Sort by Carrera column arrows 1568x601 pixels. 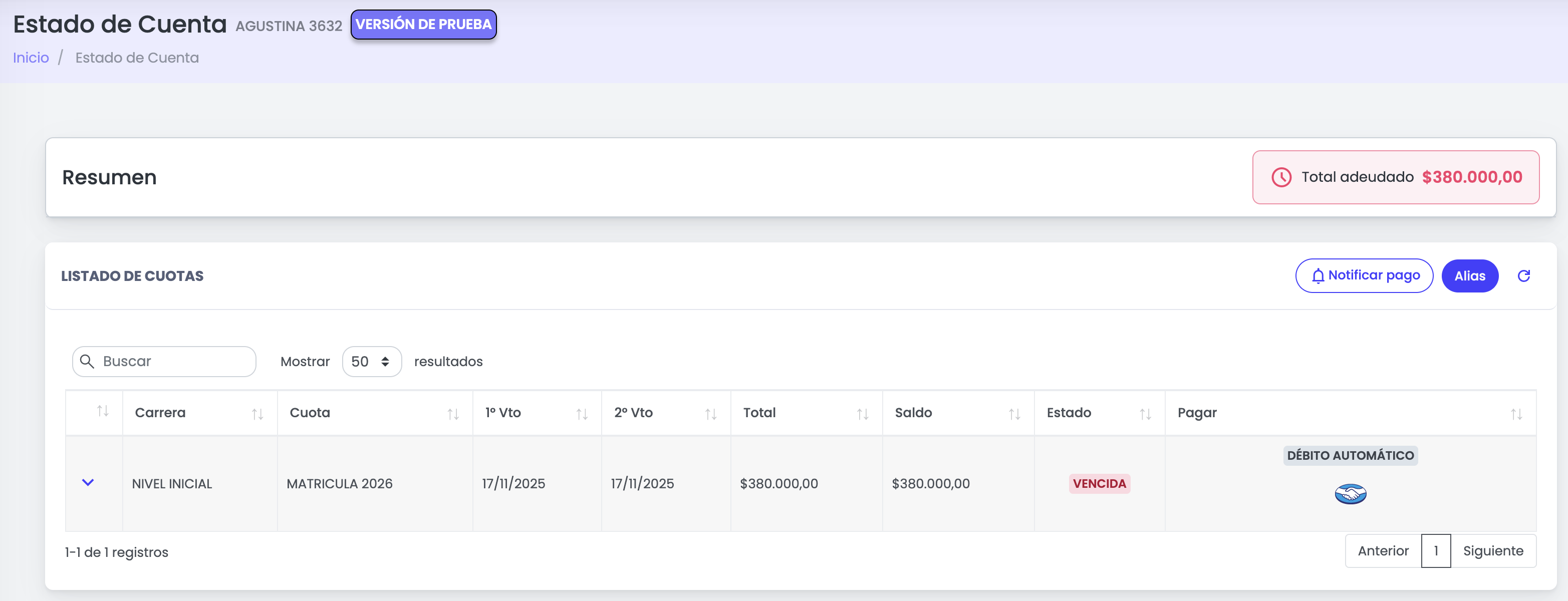click(257, 414)
